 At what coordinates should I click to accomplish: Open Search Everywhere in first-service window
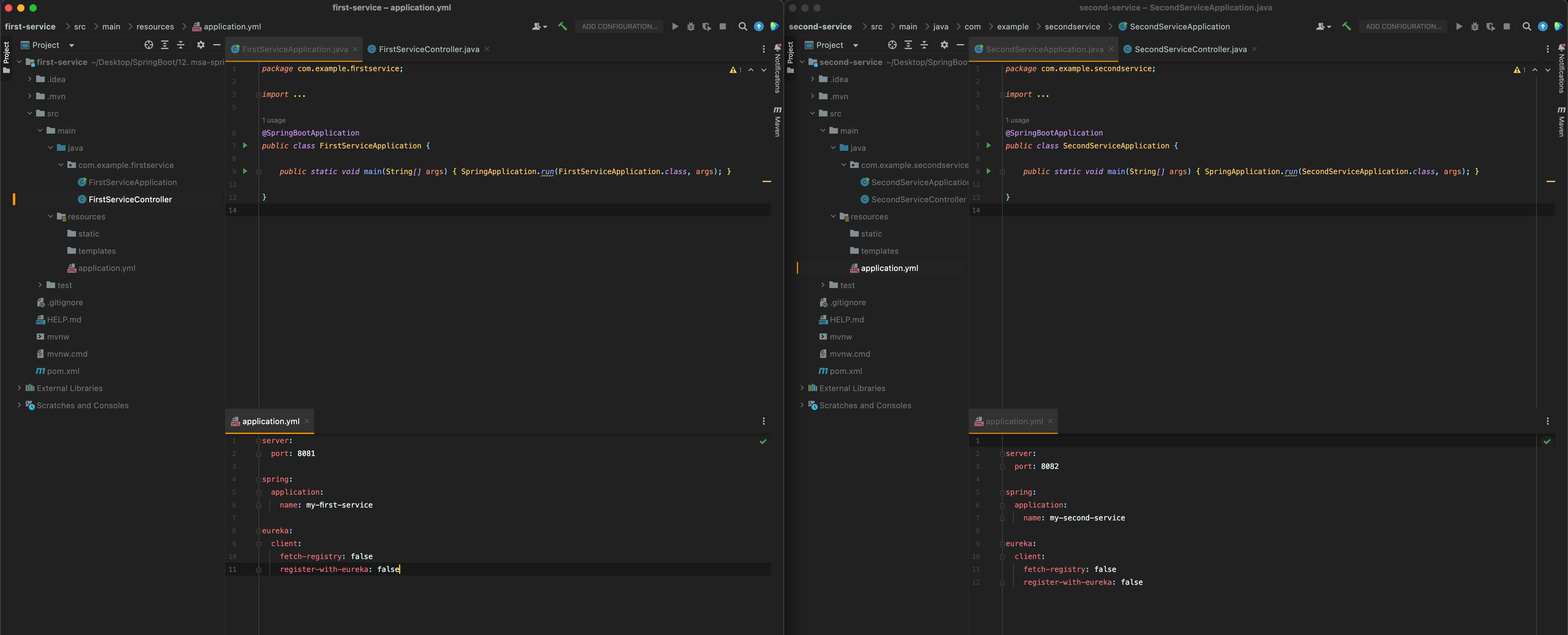coord(743,26)
